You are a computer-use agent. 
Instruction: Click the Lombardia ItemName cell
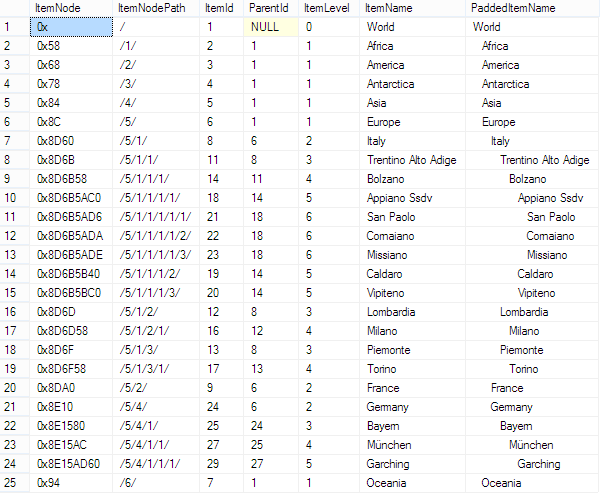point(412,312)
